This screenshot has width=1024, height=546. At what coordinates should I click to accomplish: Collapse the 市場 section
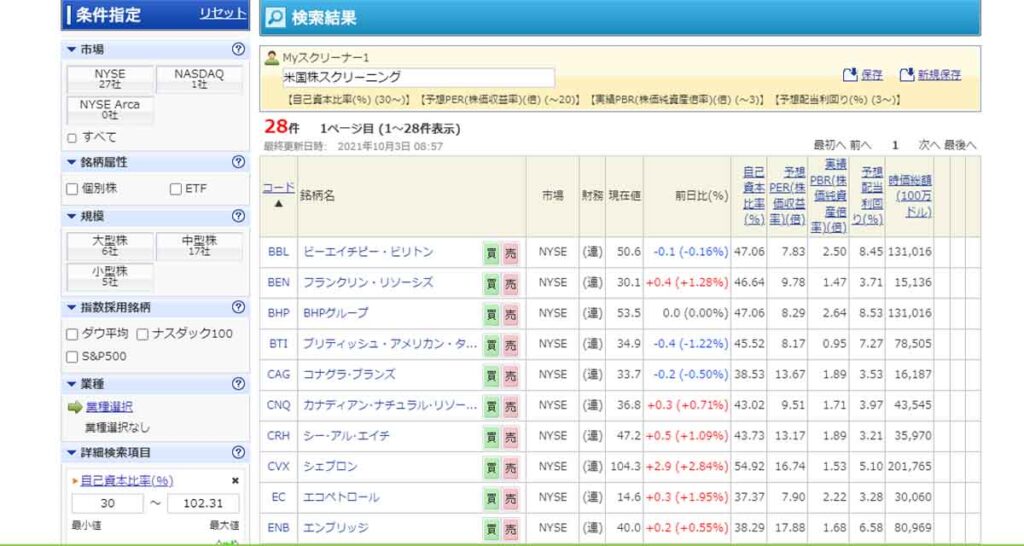(72, 49)
